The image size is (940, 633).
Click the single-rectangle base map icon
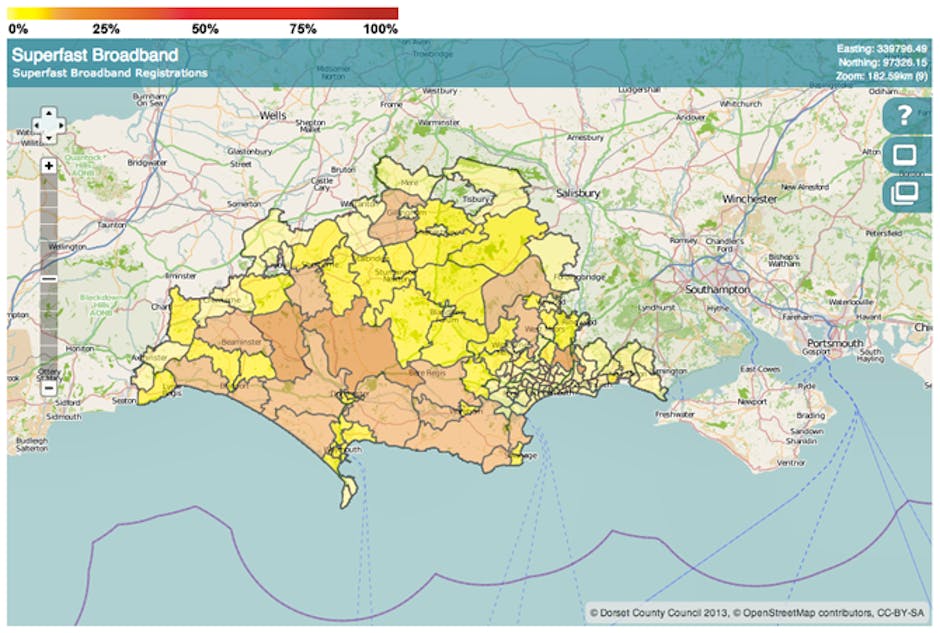point(905,156)
